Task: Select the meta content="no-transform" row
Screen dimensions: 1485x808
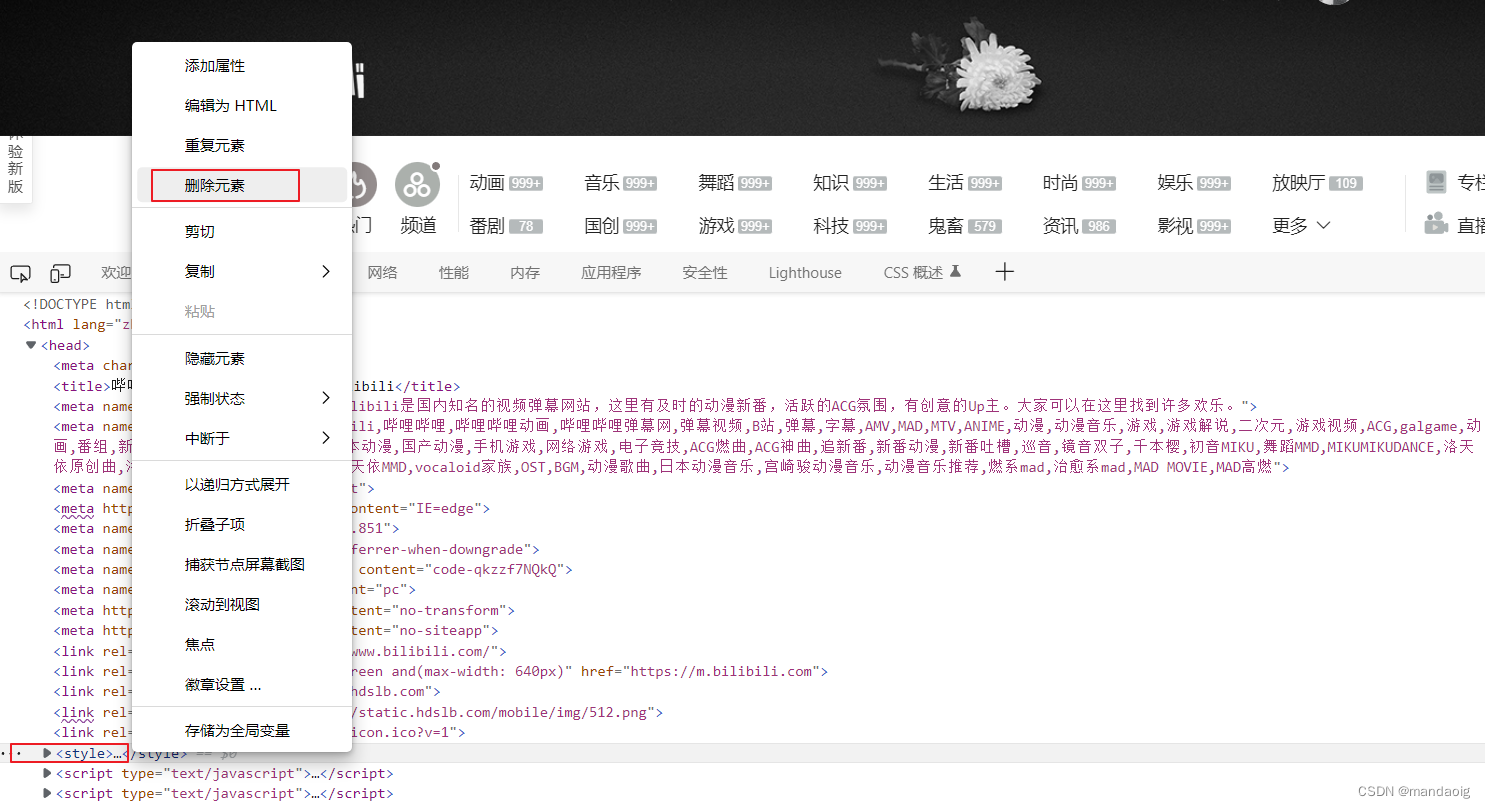Action: click(742, 610)
